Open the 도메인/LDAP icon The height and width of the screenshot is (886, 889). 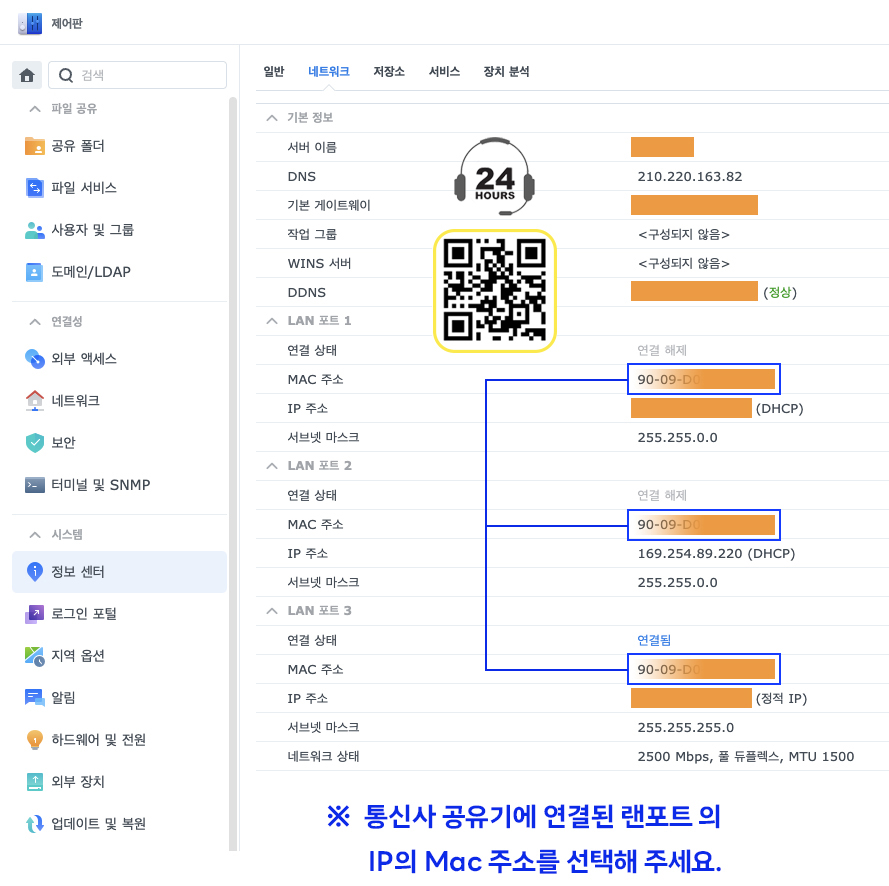coord(35,272)
